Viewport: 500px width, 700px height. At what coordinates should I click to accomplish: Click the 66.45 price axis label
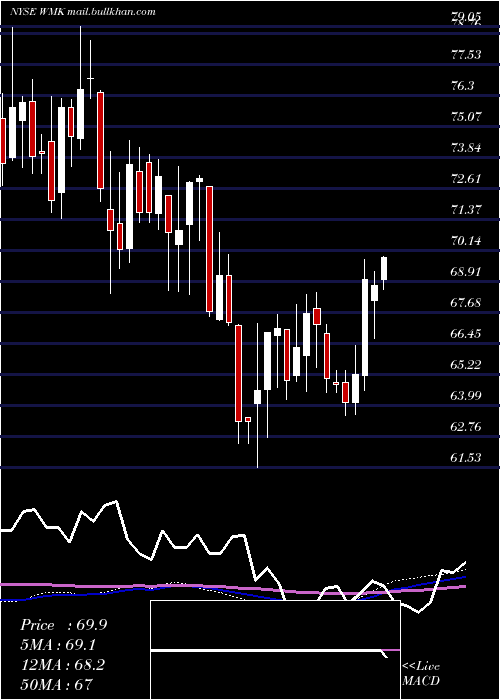coord(466,334)
